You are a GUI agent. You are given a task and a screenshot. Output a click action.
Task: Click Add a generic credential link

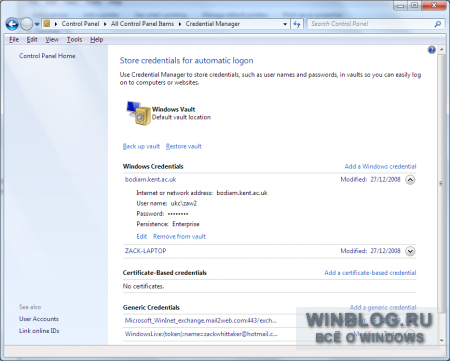point(383,307)
